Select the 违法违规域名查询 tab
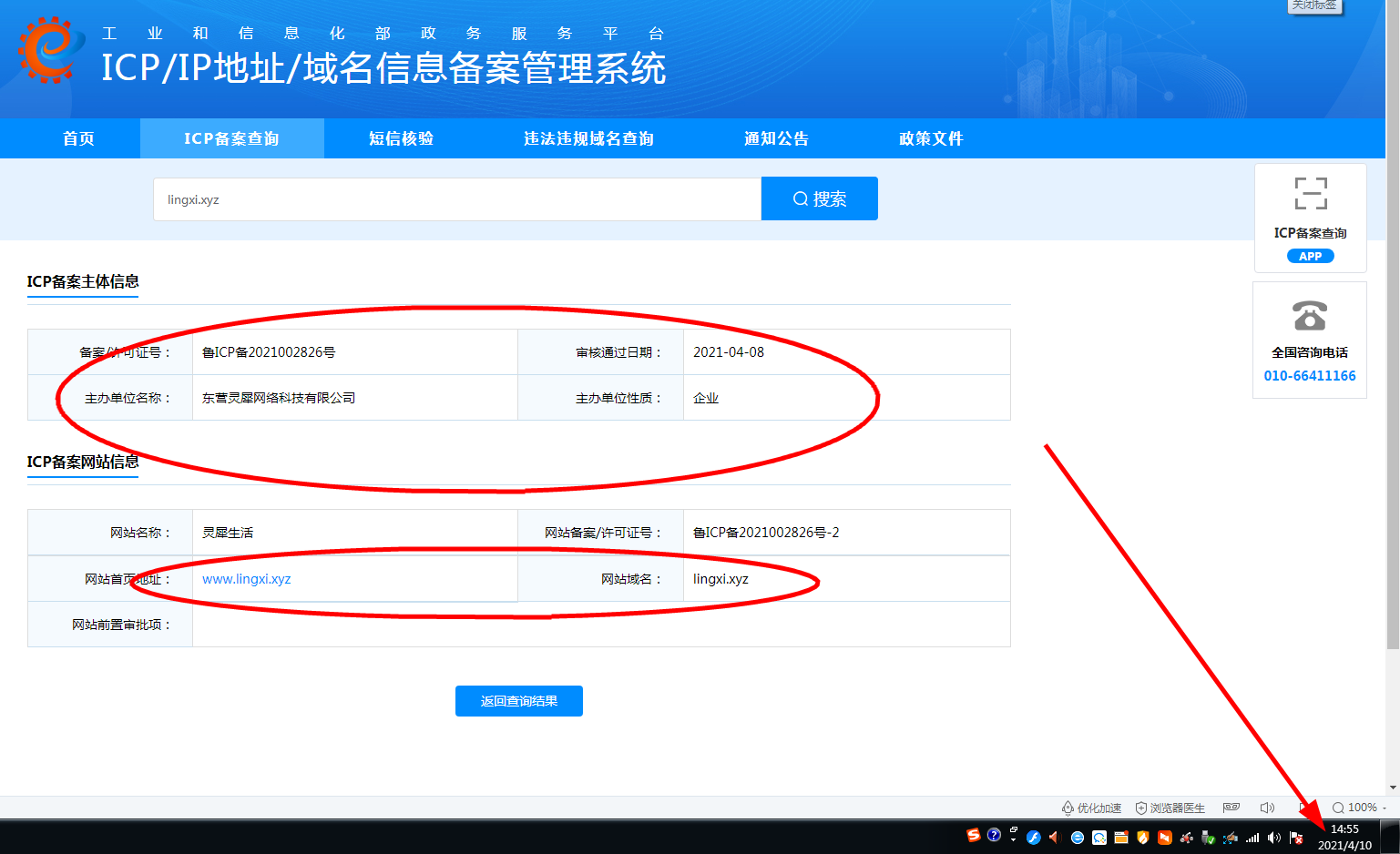 [x=588, y=138]
